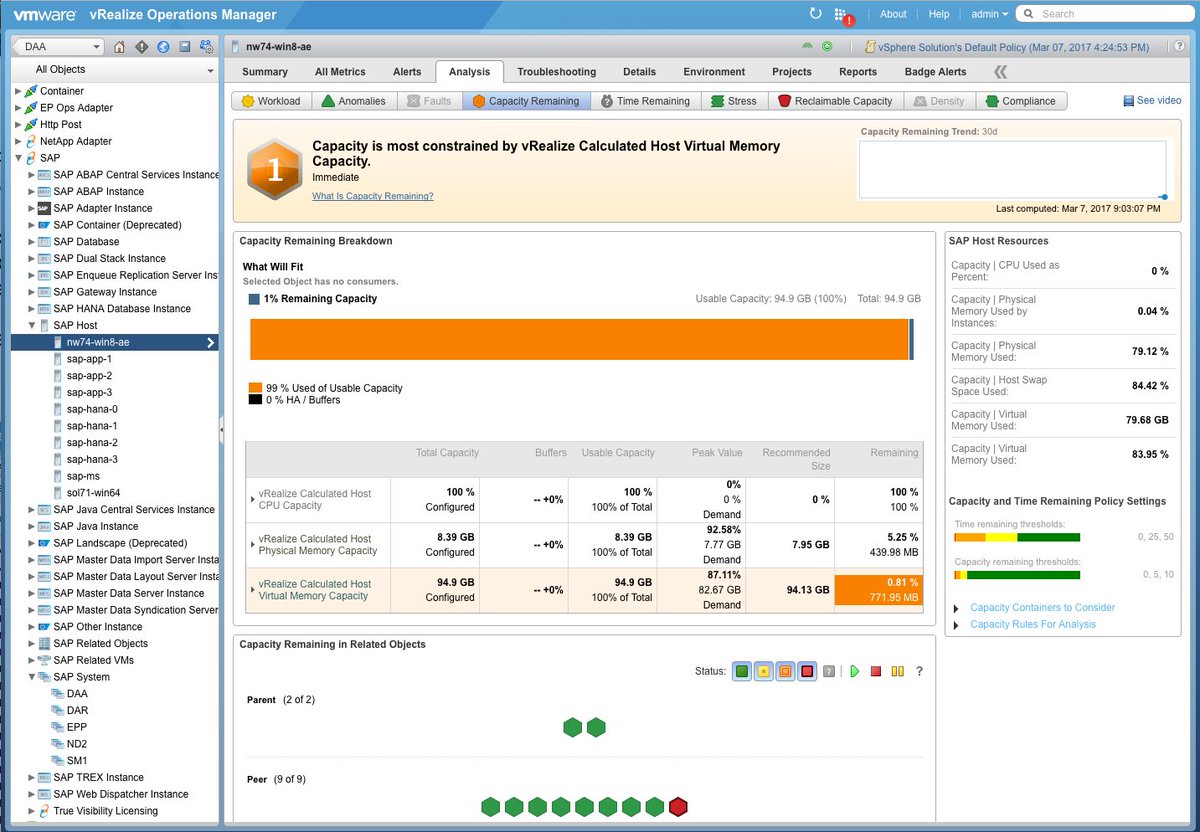Open the Anomalies badge tab
The image size is (1200, 832).
click(x=353, y=101)
